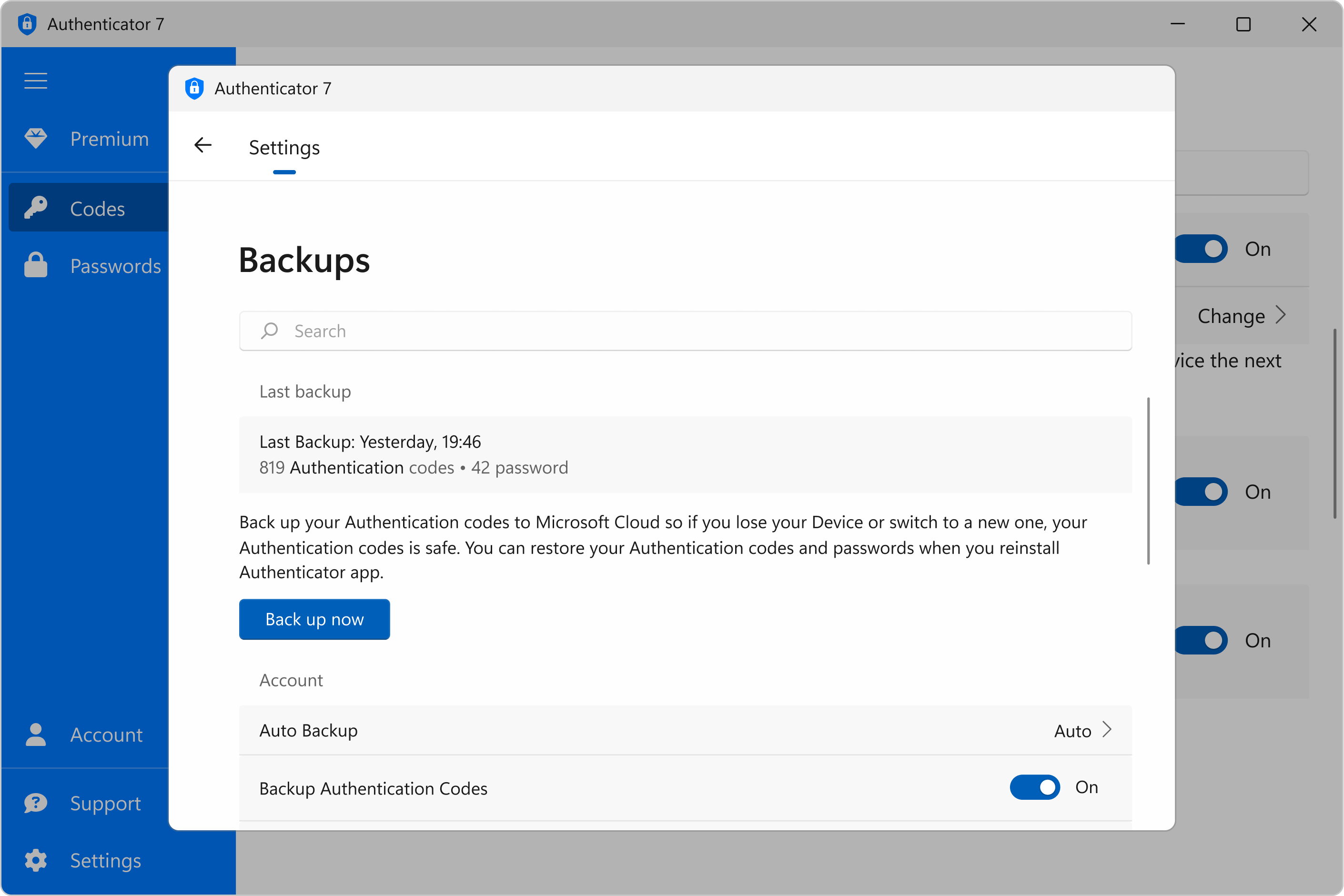Click the Back up now button

(314, 619)
